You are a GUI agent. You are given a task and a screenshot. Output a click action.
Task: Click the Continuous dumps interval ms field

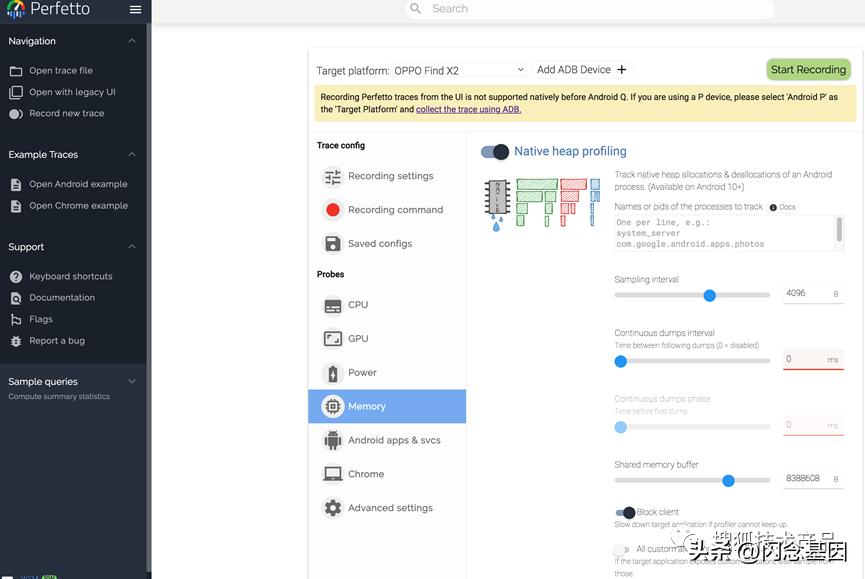813,360
